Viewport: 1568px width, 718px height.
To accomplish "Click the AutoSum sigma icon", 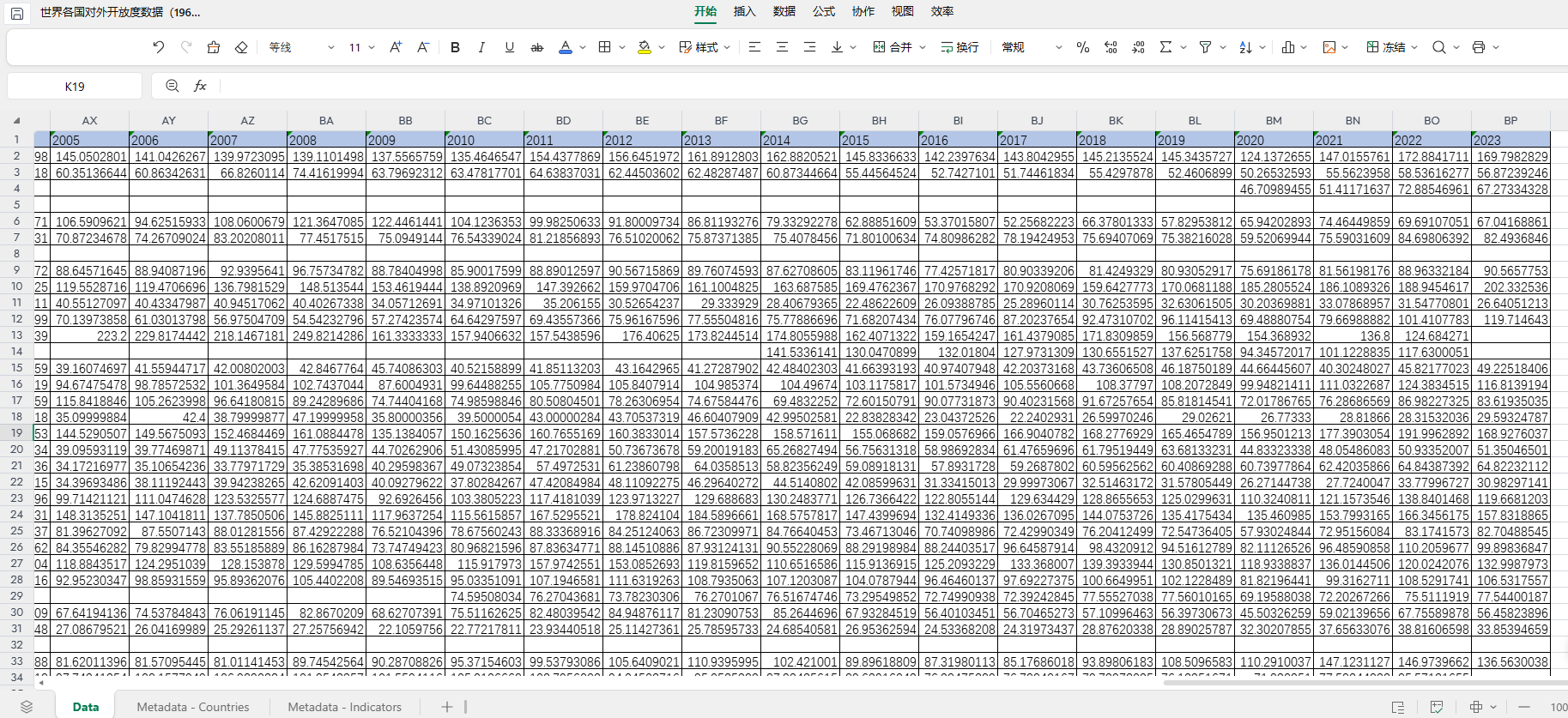I will point(1165,47).
